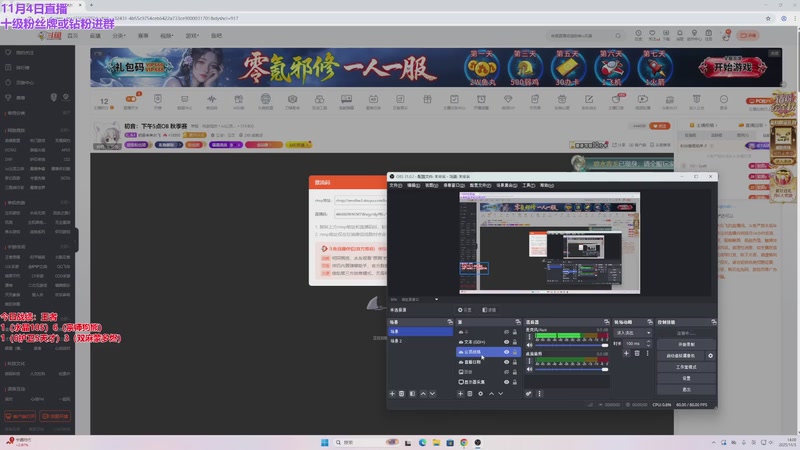The width and height of the screenshot is (800, 450).
Task: Add a new scene in OBS
Action: click(x=392, y=394)
